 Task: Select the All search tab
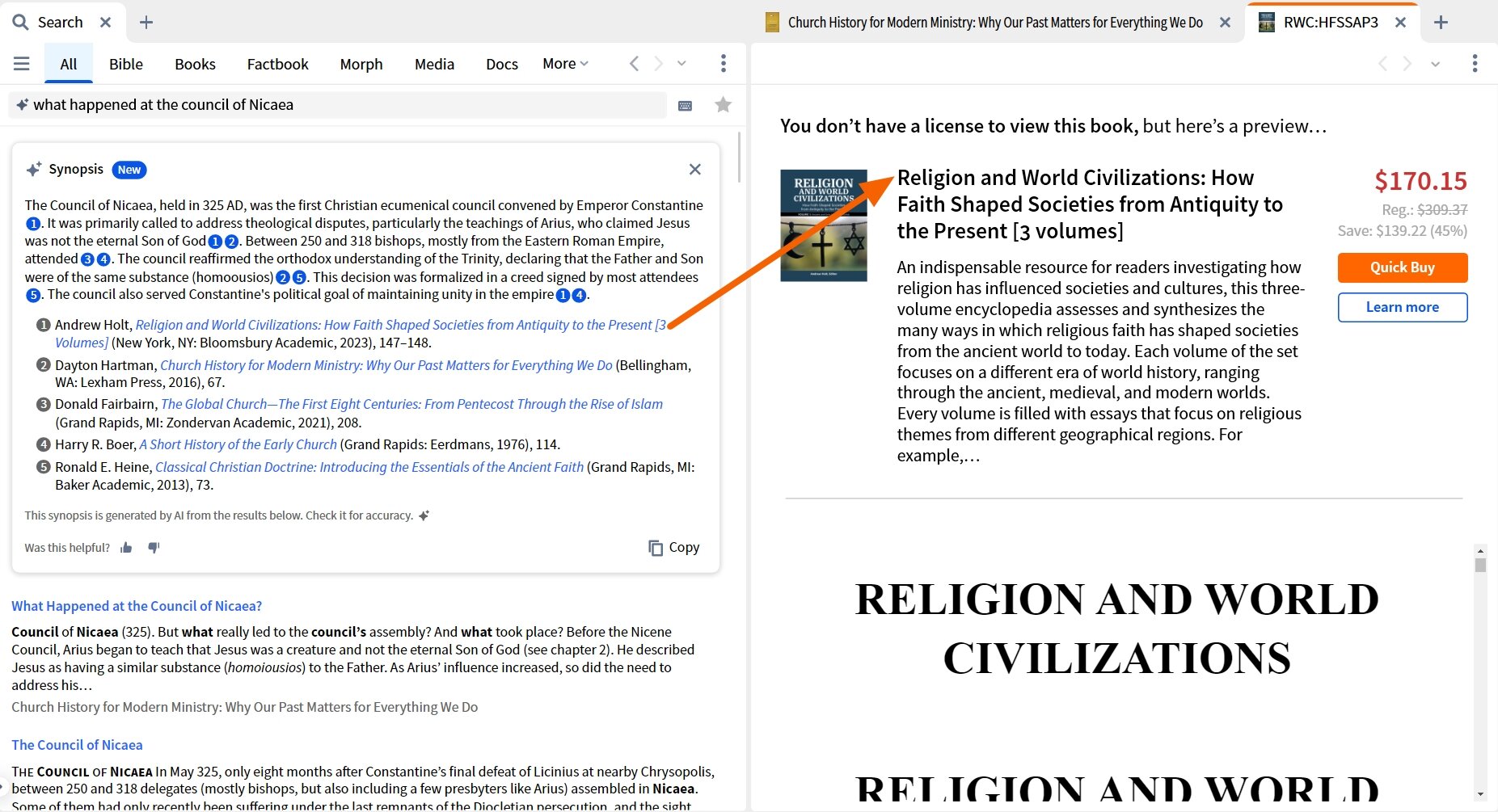pyautogui.click(x=69, y=64)
